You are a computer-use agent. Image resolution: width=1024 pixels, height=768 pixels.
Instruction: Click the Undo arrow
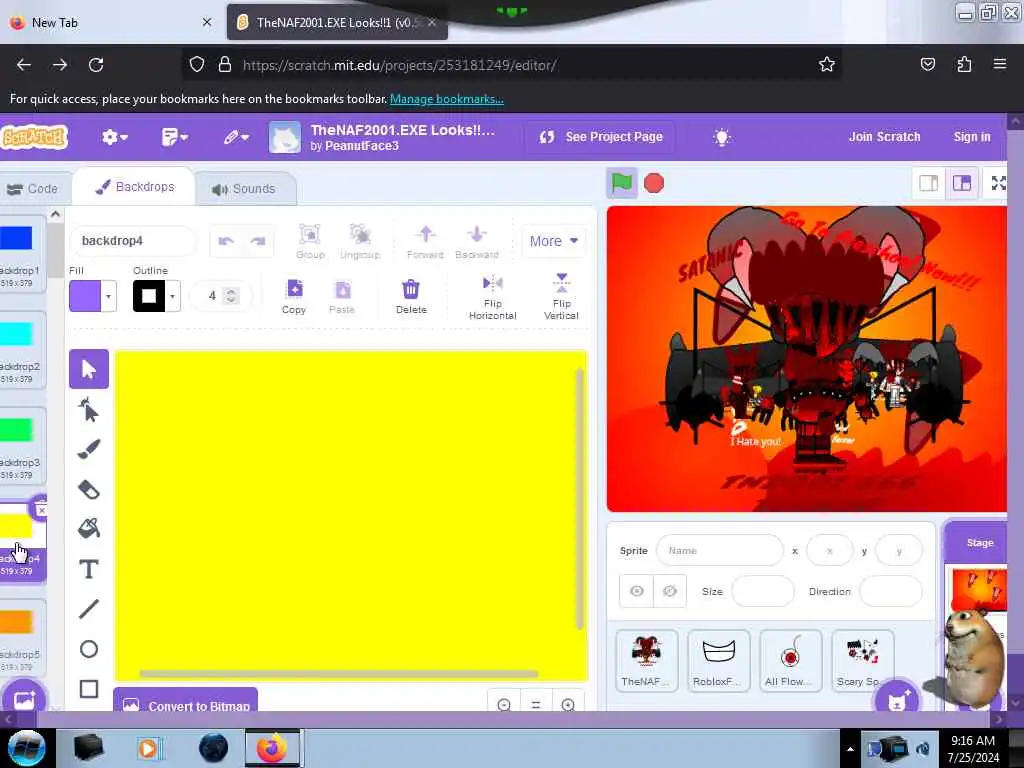(x=226, y=241)
